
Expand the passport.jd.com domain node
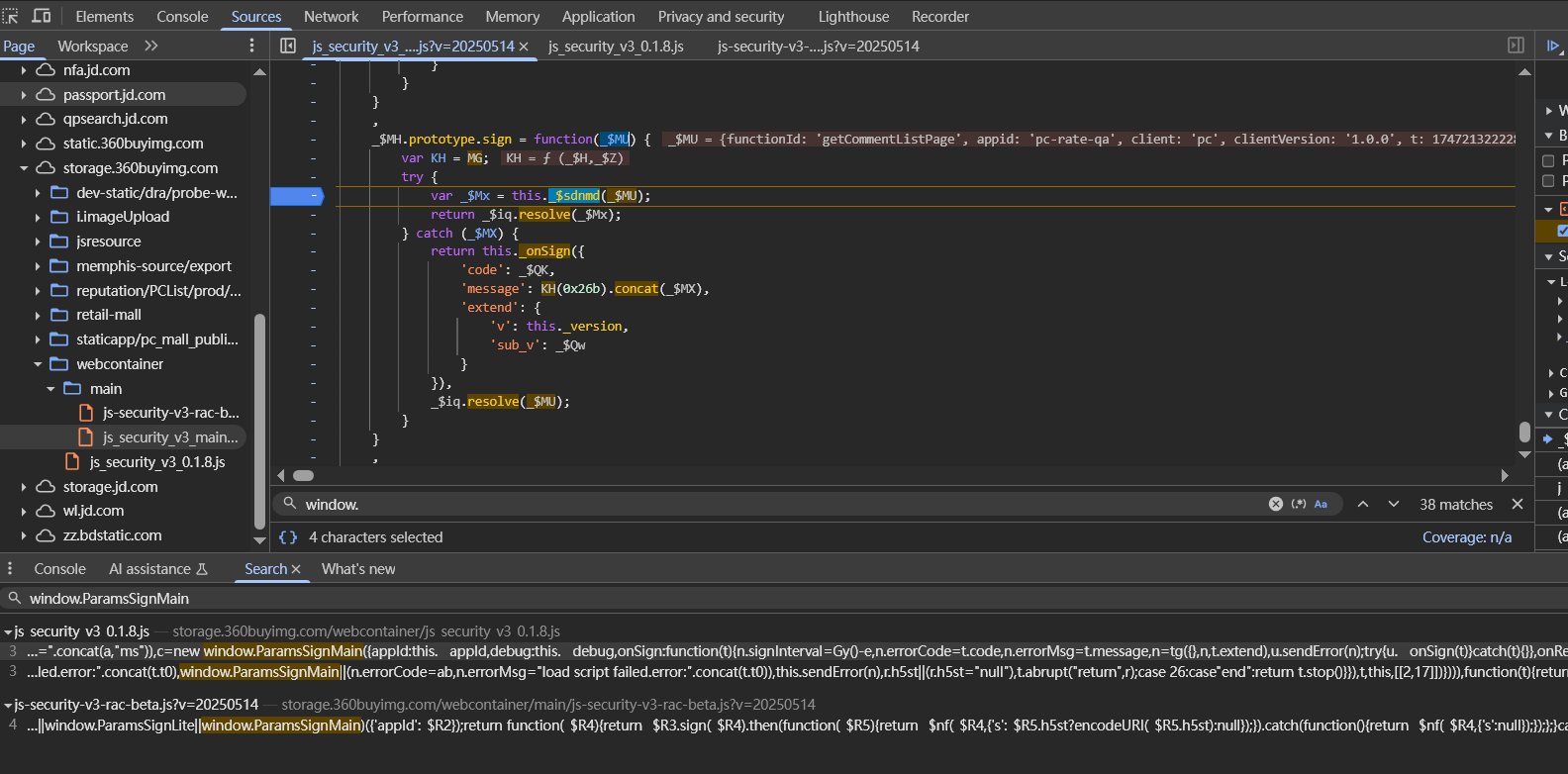click(24, 95)
